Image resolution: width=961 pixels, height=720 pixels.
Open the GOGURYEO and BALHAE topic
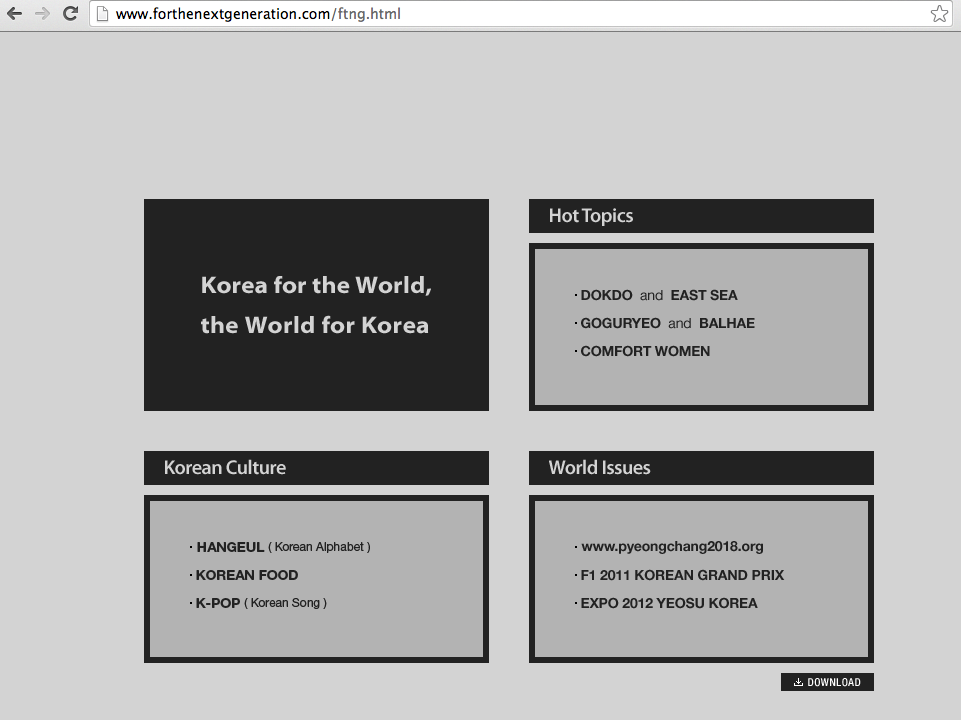tap(667, 323)
